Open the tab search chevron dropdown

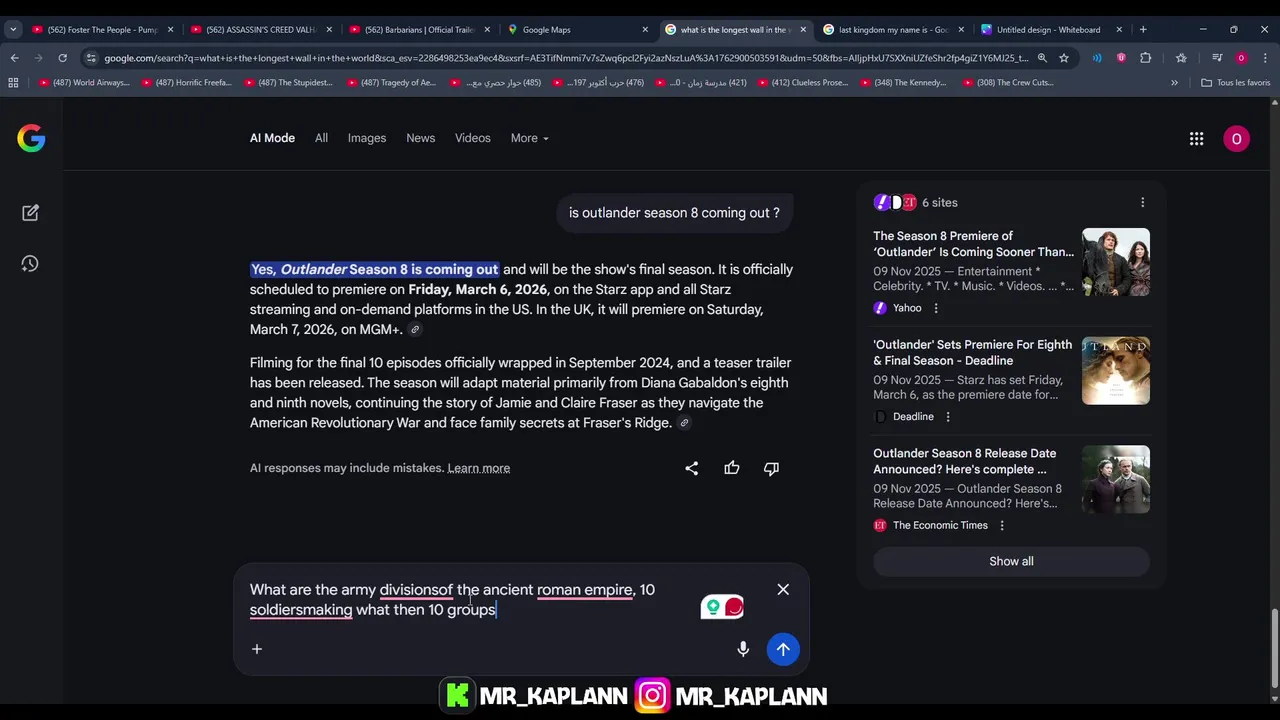[13, 30]
